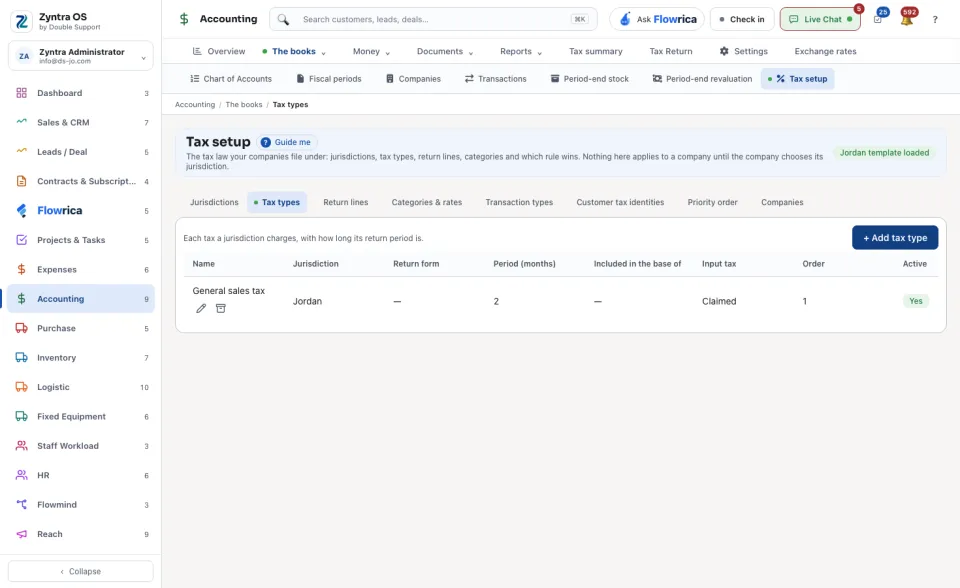Click the Check in button
The width and height of the screenshot is (960, 588).
click(x=742, y=20)
